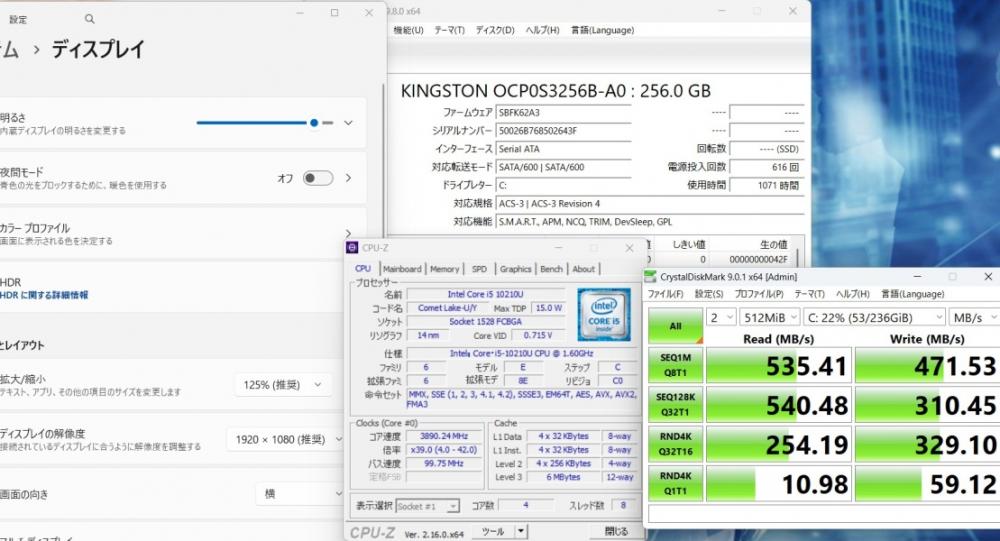This screenshot has height=541, width=1000.
Task: Switch to the Mainboard tab in CPU-Z
Action: coord(402,269)
